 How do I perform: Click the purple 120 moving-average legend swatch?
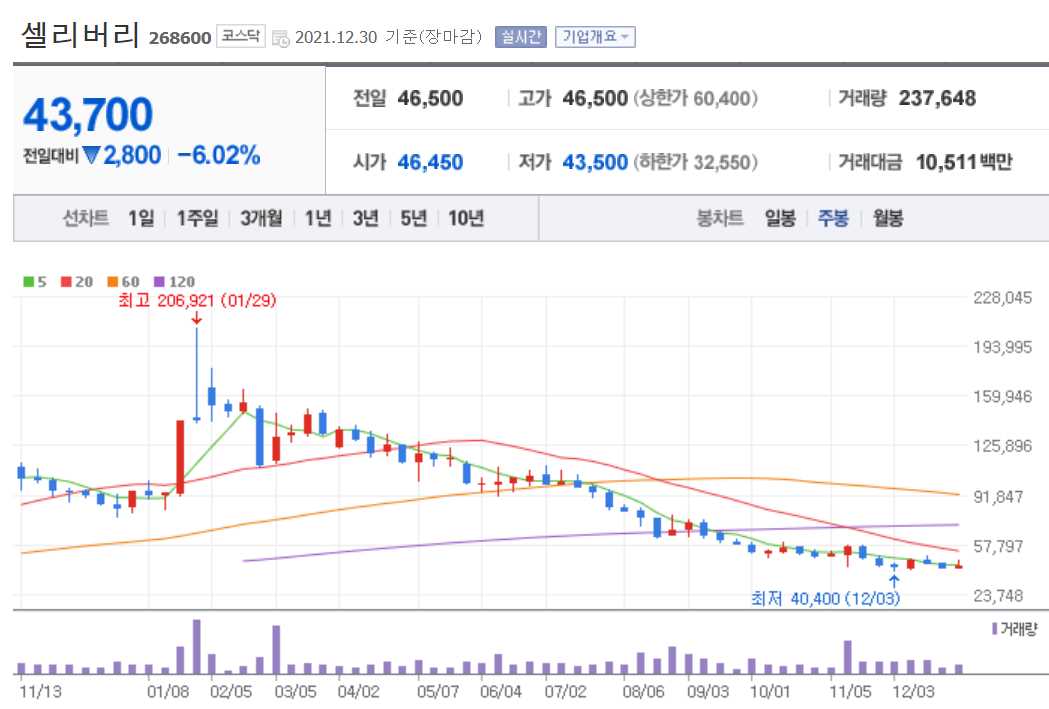click(159, 282)
